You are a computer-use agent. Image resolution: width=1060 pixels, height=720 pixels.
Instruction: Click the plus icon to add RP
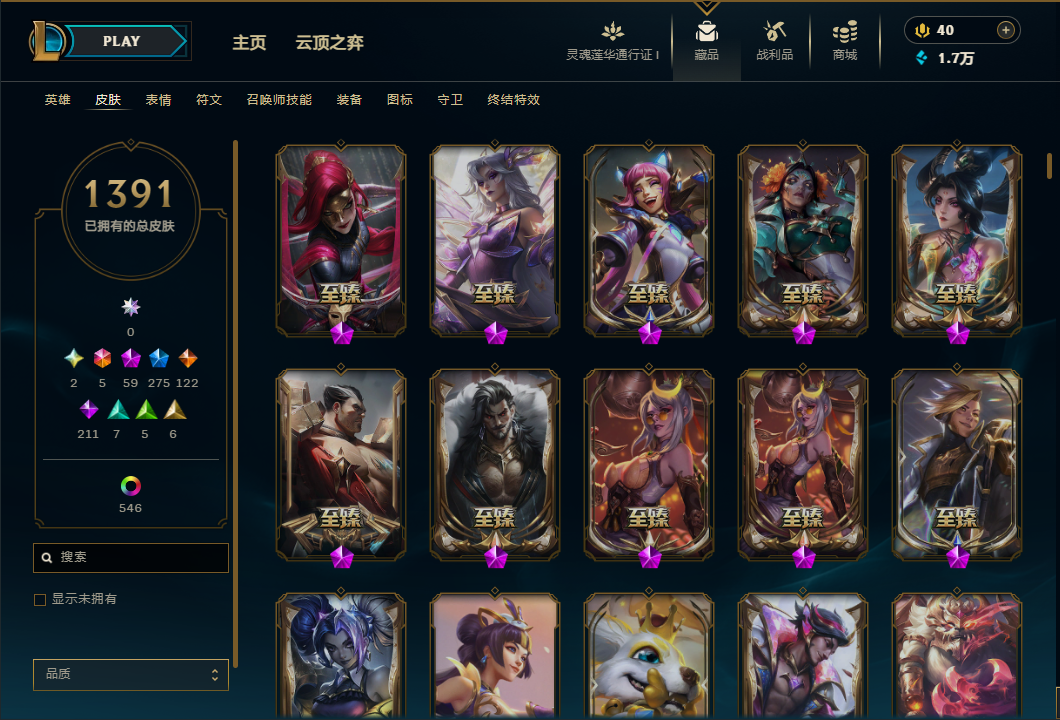1006,30
